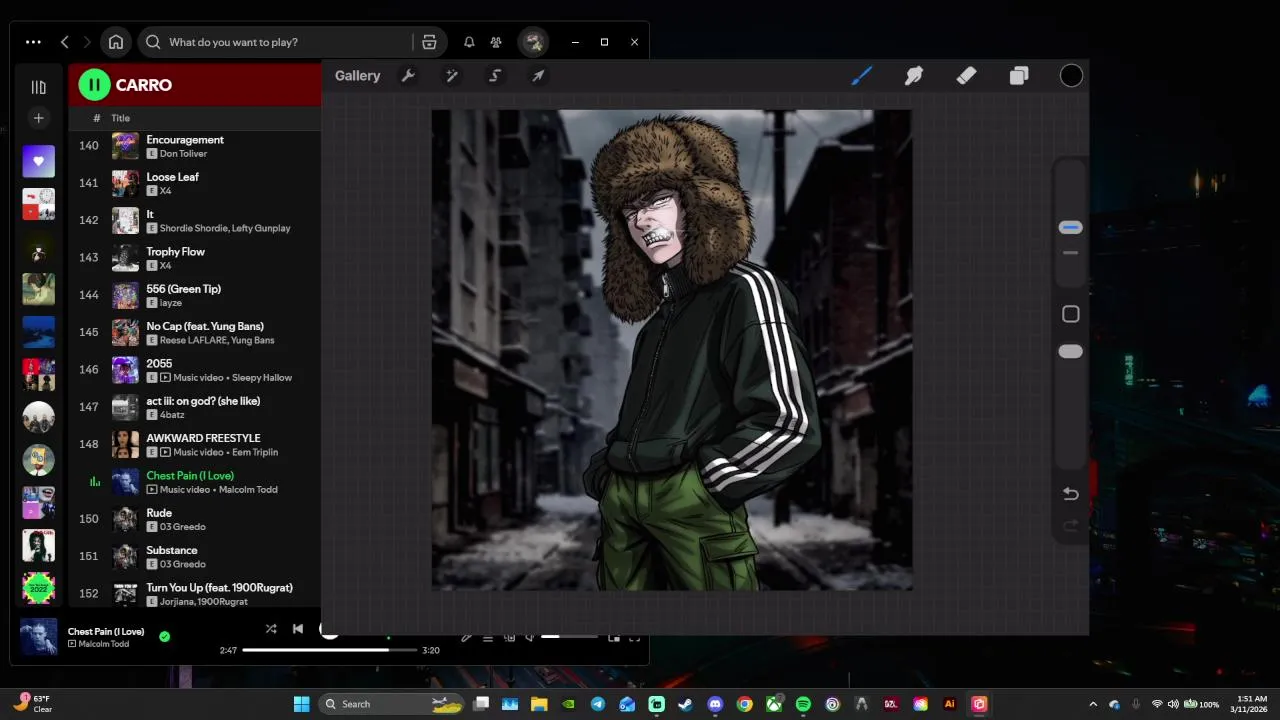Screen dimensions: 1280x720
Task: Adjust the brush opacity slider handle
Action: (x=1070, y=352)
